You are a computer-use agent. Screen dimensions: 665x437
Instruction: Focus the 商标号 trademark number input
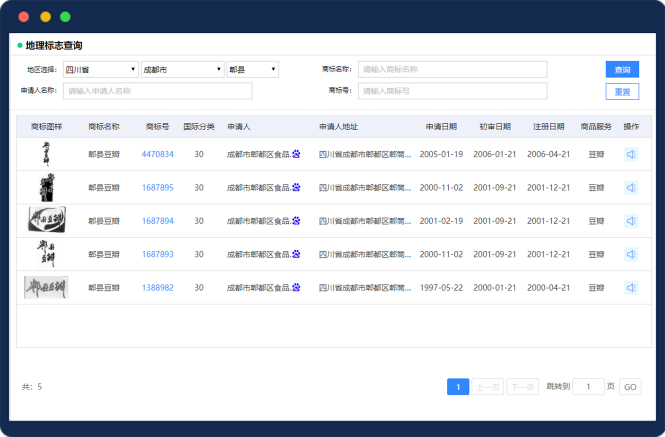453,91
